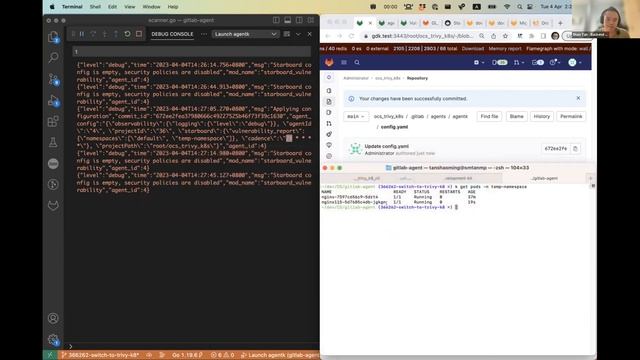Open the VS Code Search view

(x=53, y=58)
